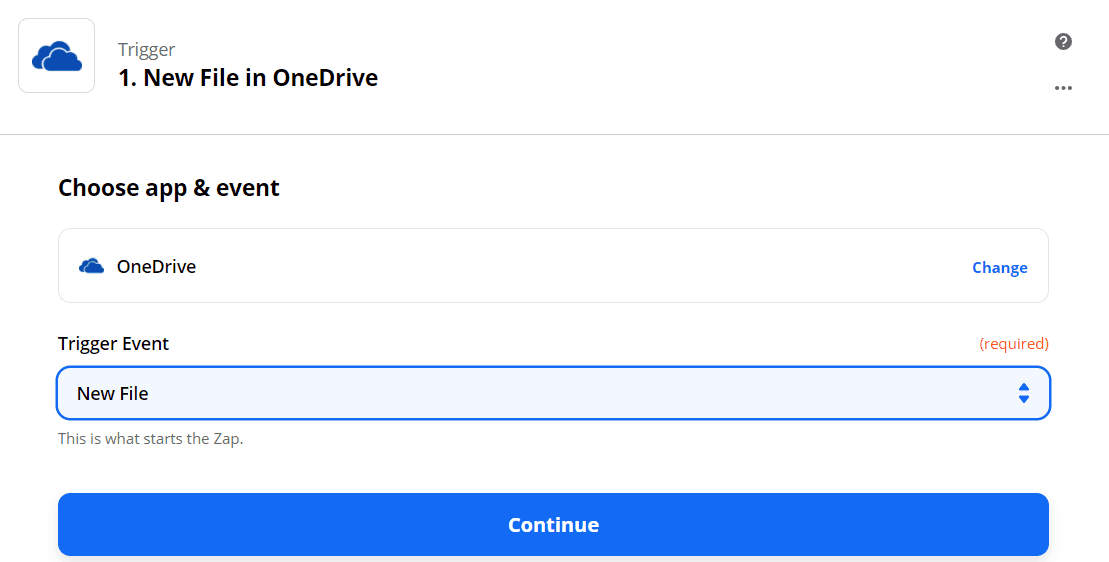Click the up/down arrows in Trigger Event field
The height and width of the screenshot is (562, 1109).
point(1023,393)
